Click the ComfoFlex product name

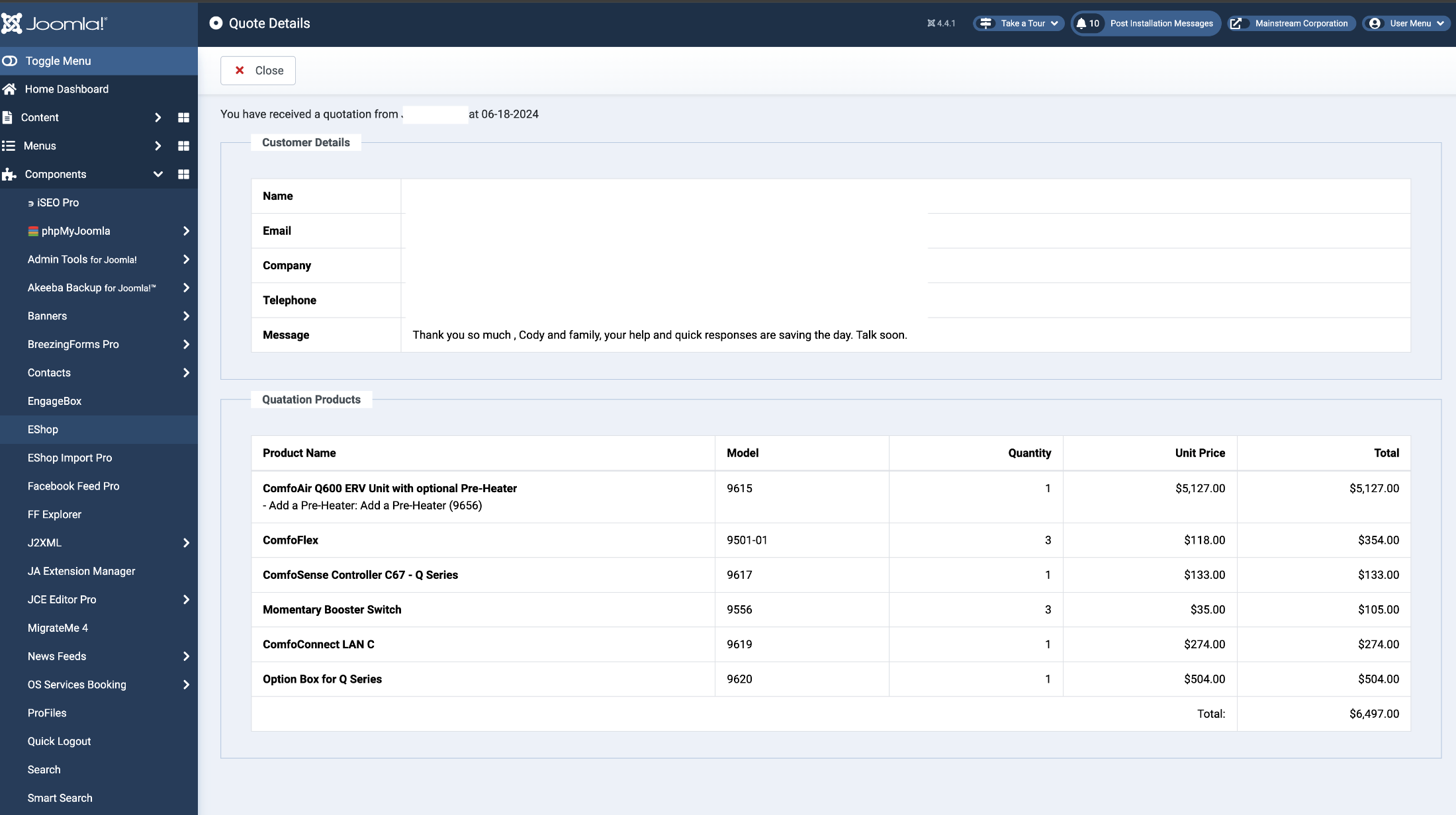coord(291,540)
